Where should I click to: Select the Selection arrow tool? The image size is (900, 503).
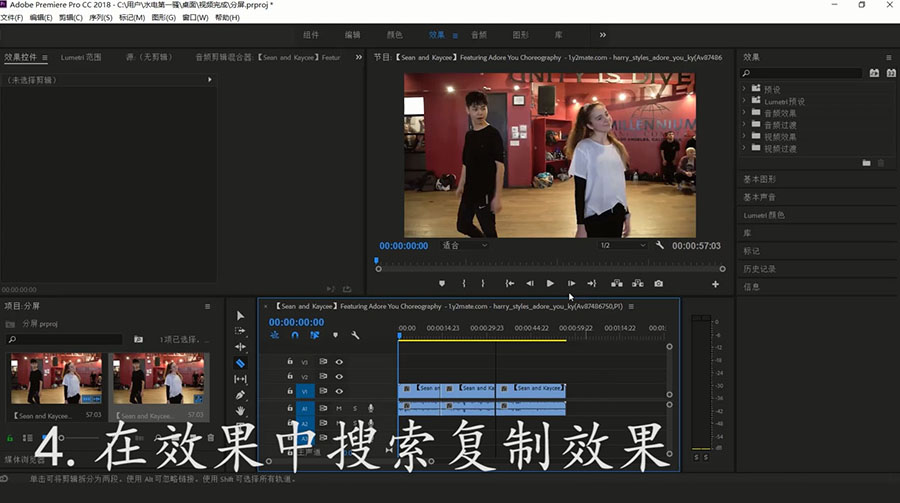240,315
